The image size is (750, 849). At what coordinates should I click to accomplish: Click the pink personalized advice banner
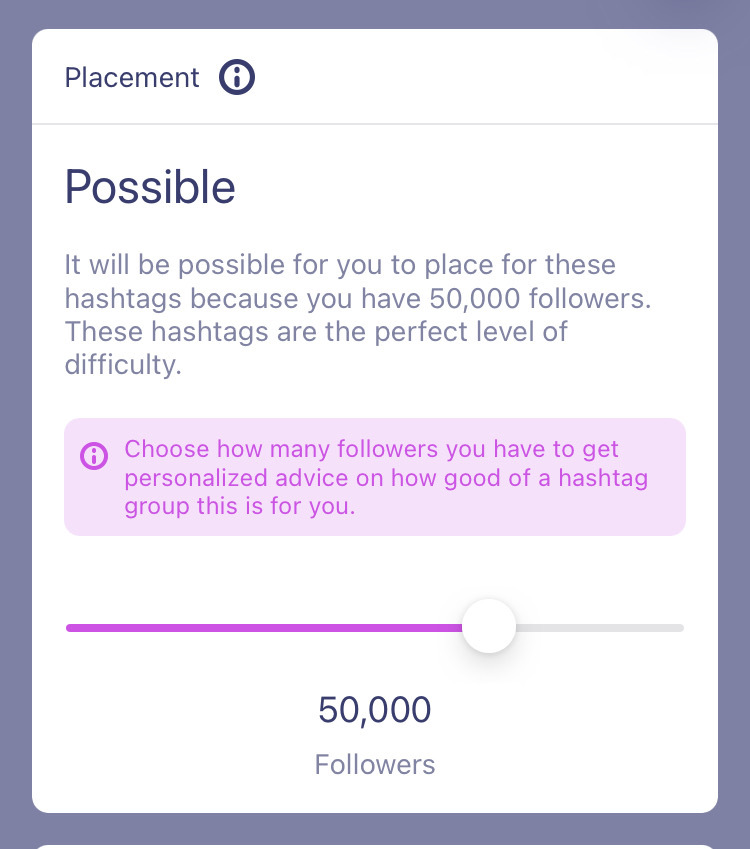[x=375, y=477]
